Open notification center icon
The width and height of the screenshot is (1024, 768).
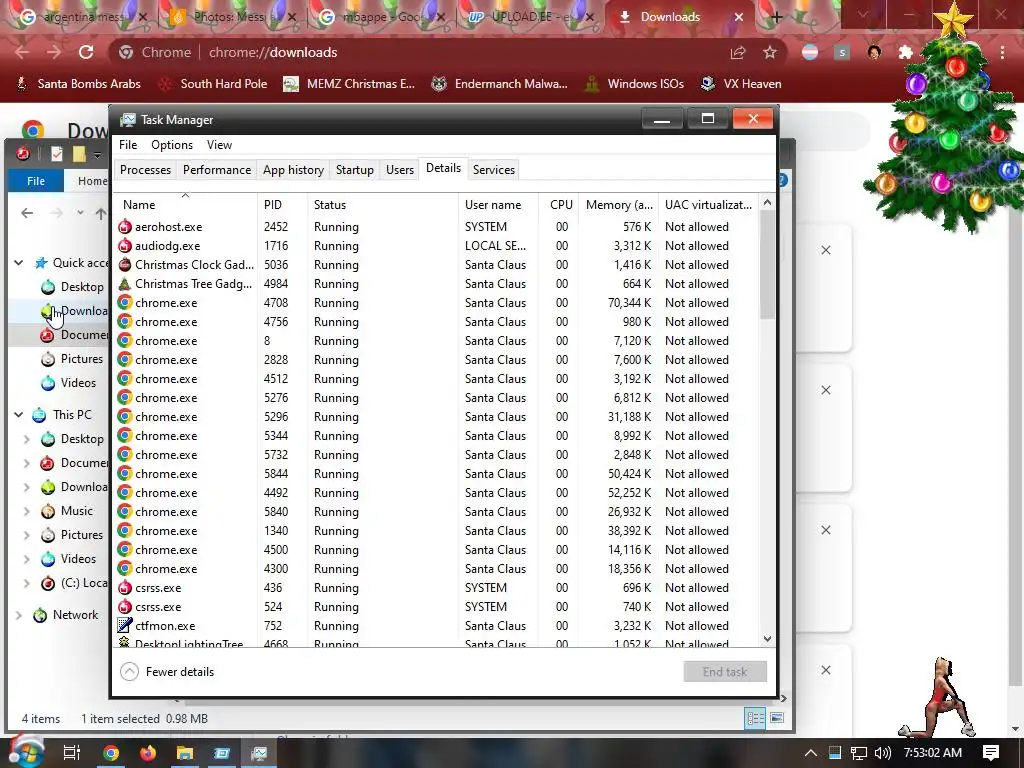tap(991, 753)
